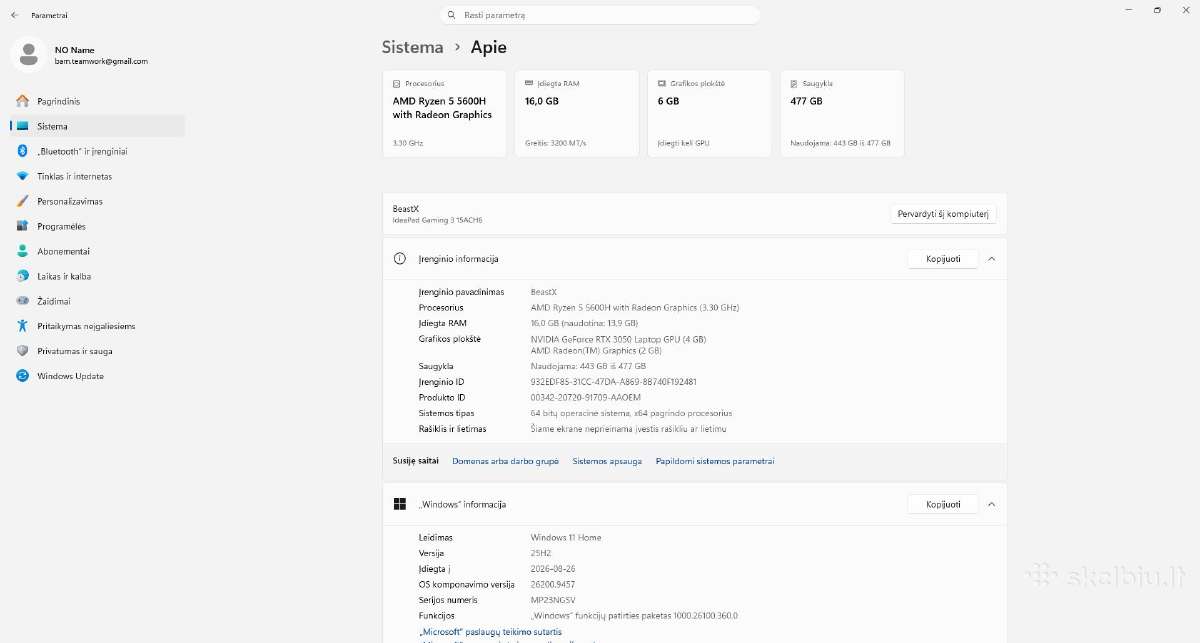The image size is (1200, 643).
Task: Click the IdeaPad Gaming 3 15ACH6 model text
Action: pyautogui.click(x=438, y=220)
